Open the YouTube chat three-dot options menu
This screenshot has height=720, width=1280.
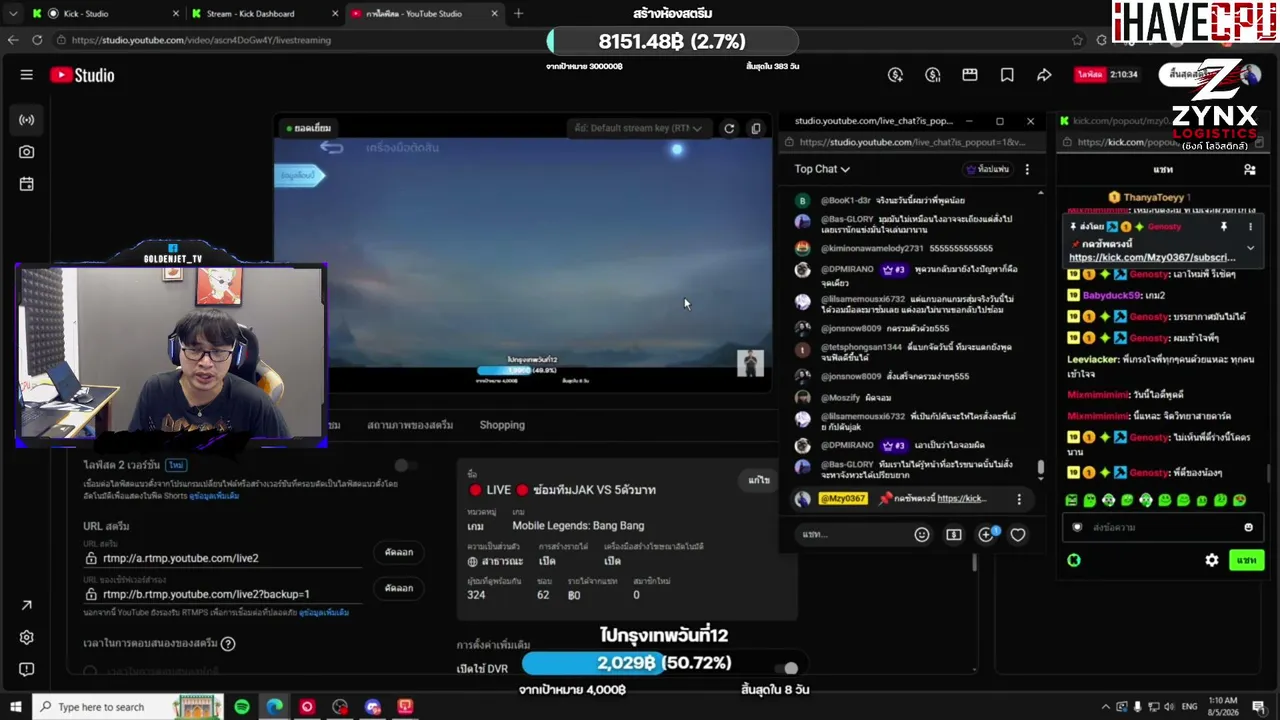coord(1027,169)
